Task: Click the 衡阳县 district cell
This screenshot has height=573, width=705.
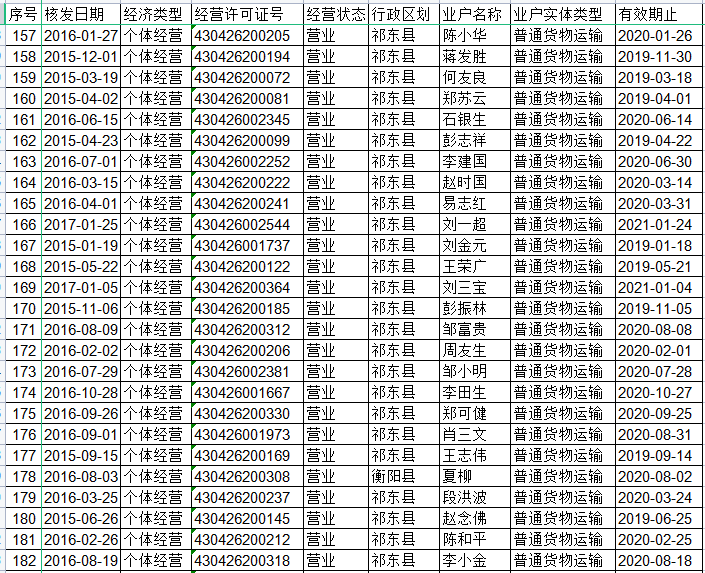Action: pyautogui.click(x=393, y=477)
